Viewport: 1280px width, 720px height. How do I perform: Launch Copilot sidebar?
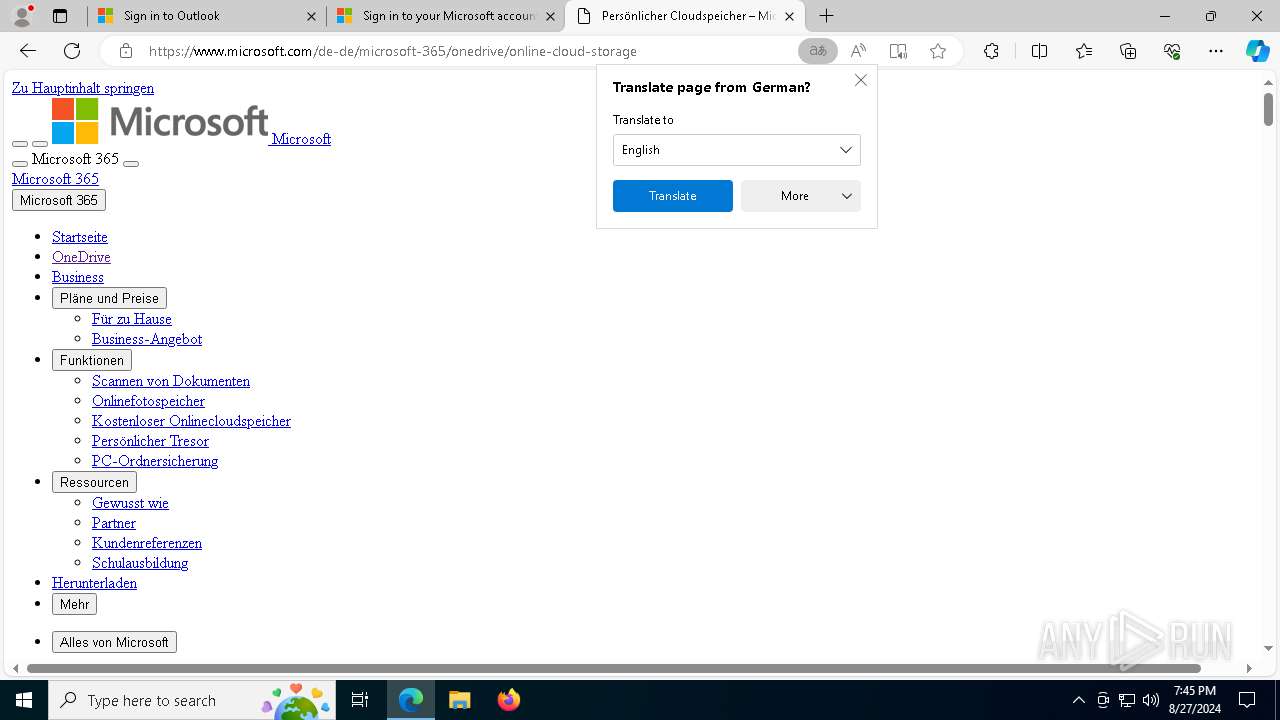[1257, 51]
